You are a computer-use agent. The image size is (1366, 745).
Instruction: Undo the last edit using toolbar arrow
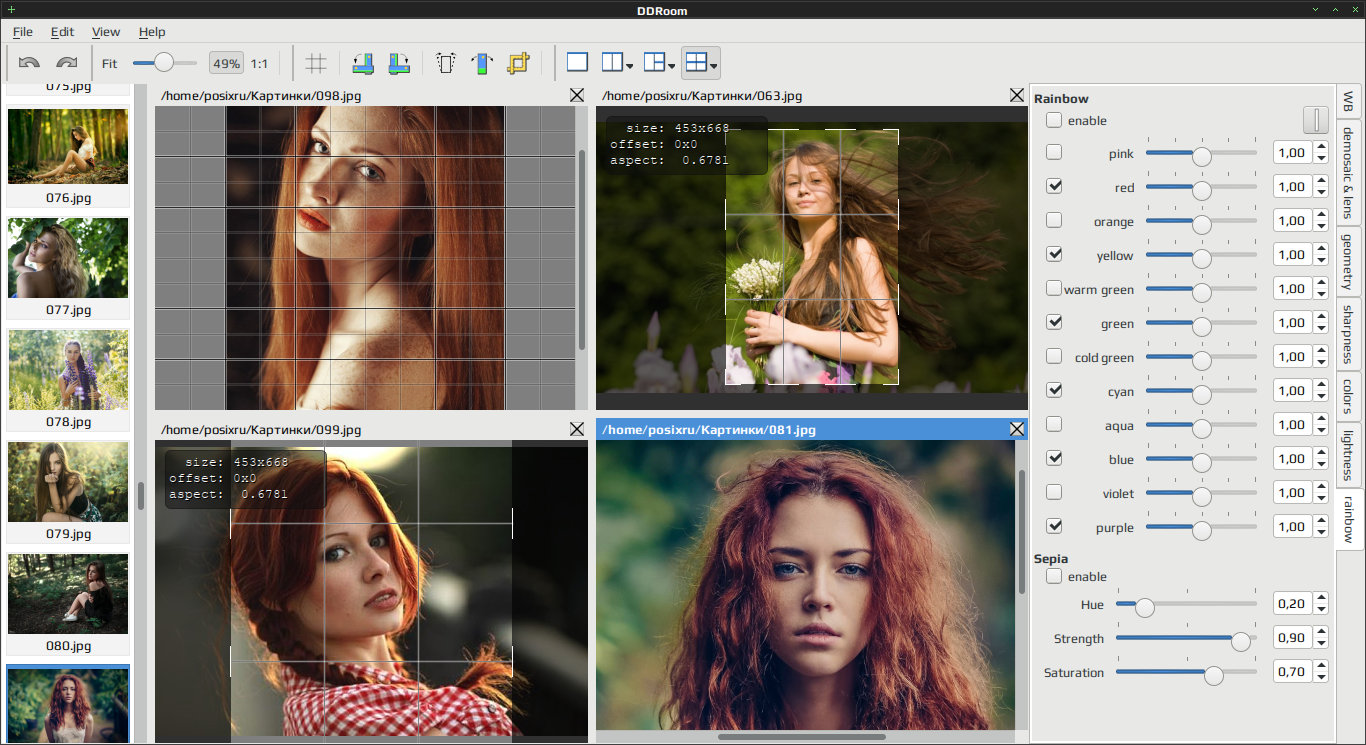(29, 63)
